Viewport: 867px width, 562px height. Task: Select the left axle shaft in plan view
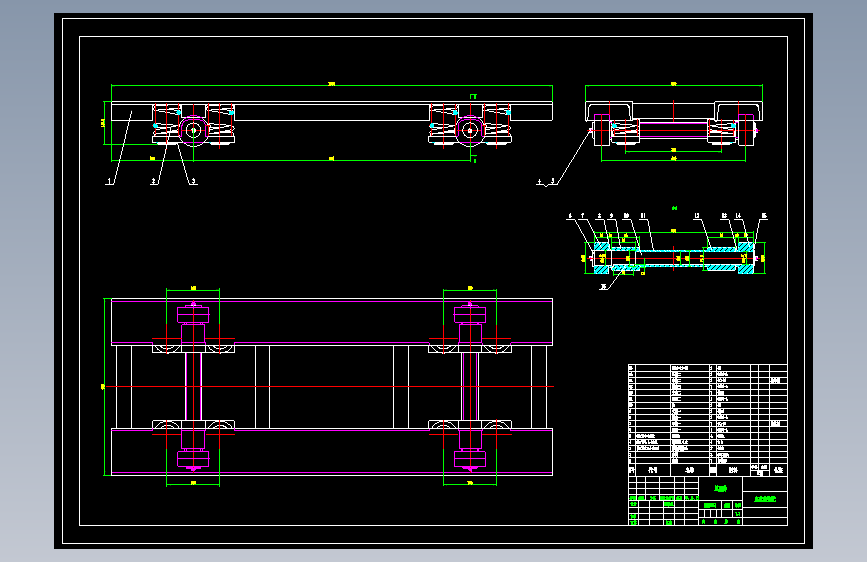(x=193, y=386)
